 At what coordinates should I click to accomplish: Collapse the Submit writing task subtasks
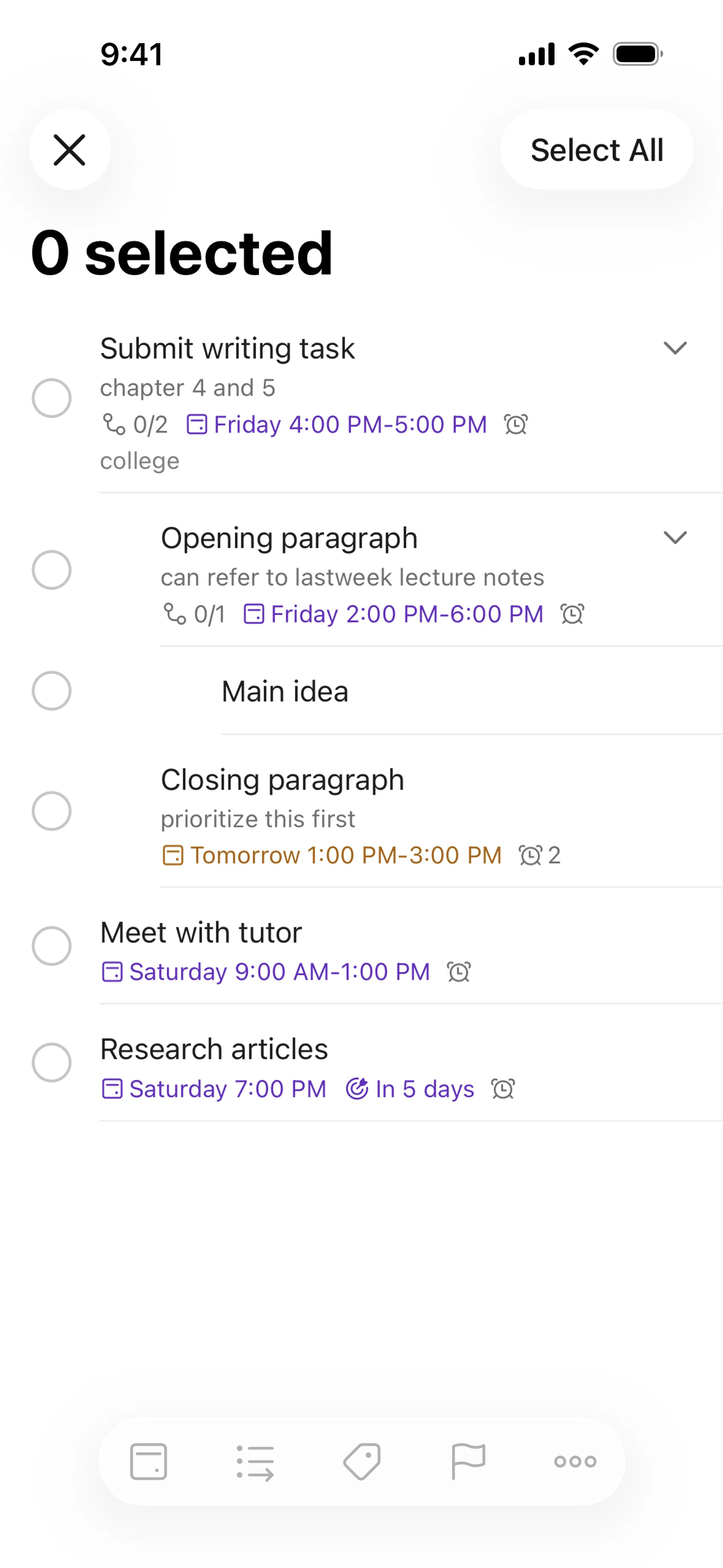[675, 348]
